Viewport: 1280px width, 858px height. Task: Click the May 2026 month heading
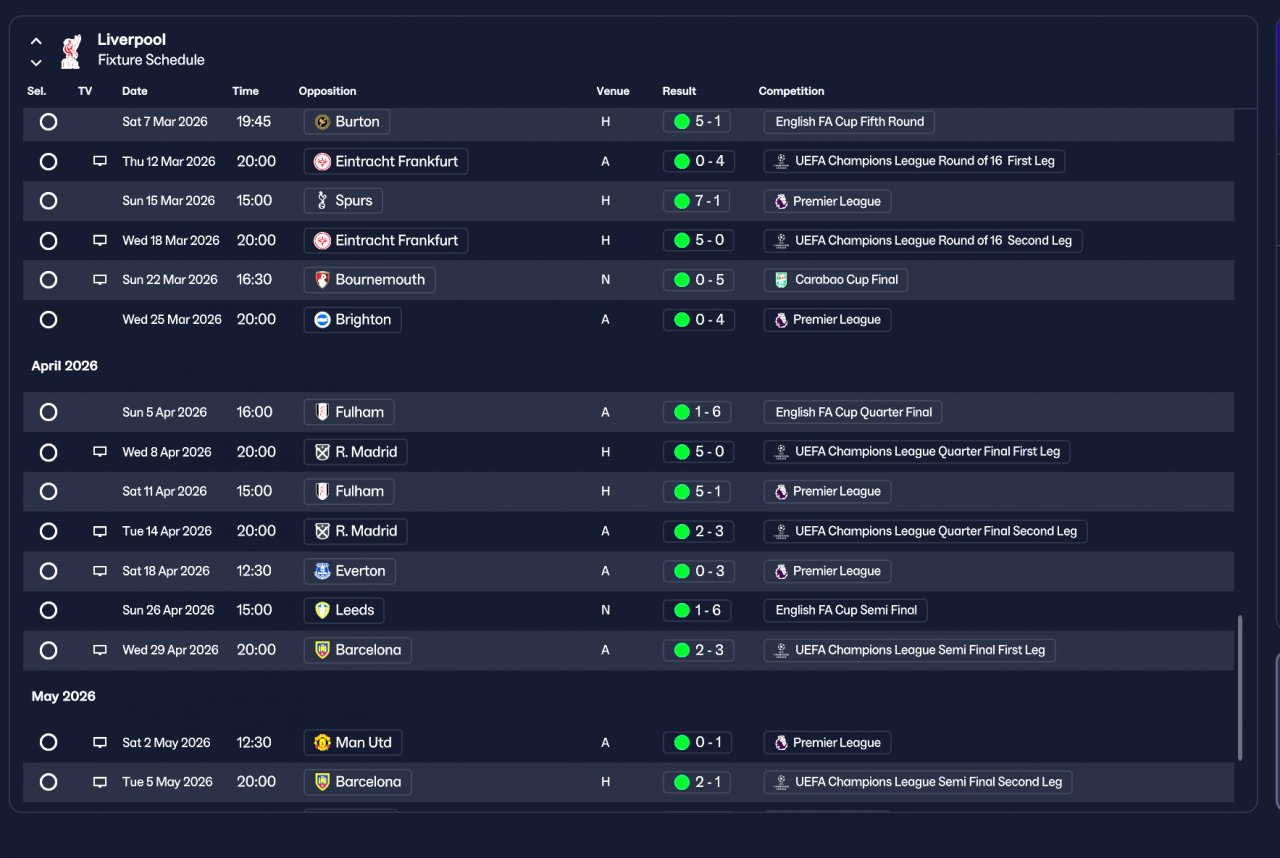63,696
